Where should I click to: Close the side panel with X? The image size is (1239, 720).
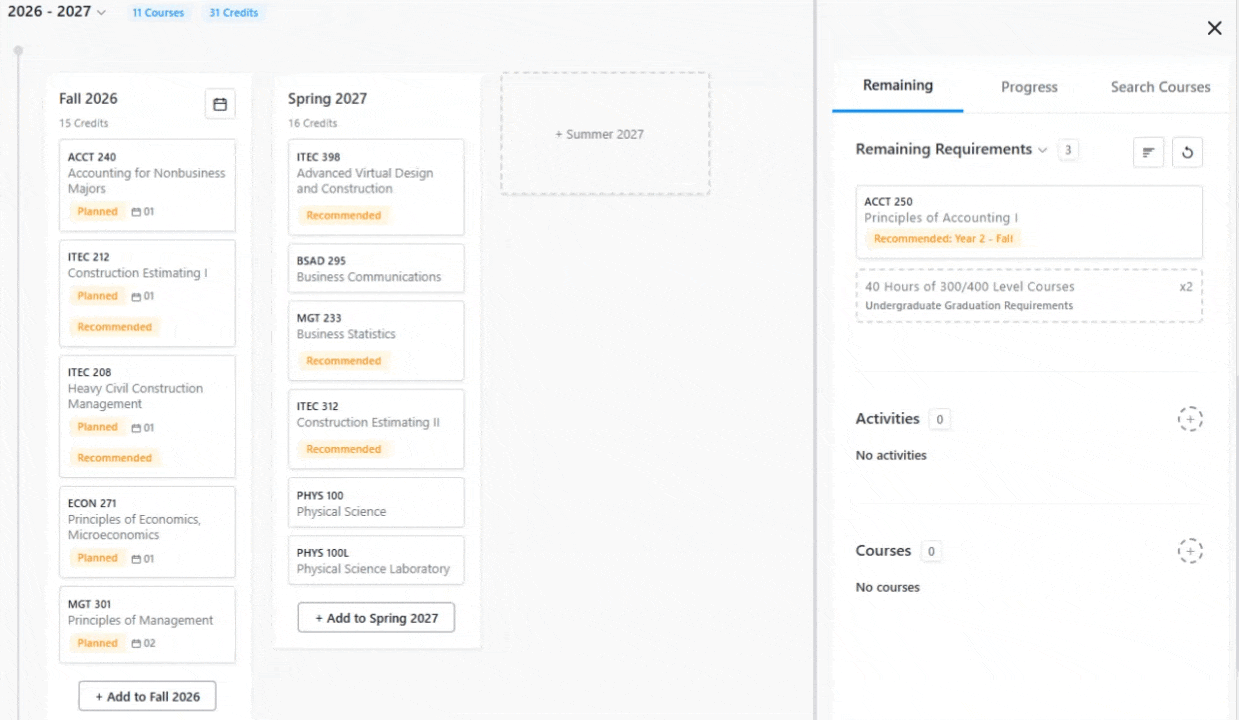point(1214,28)
